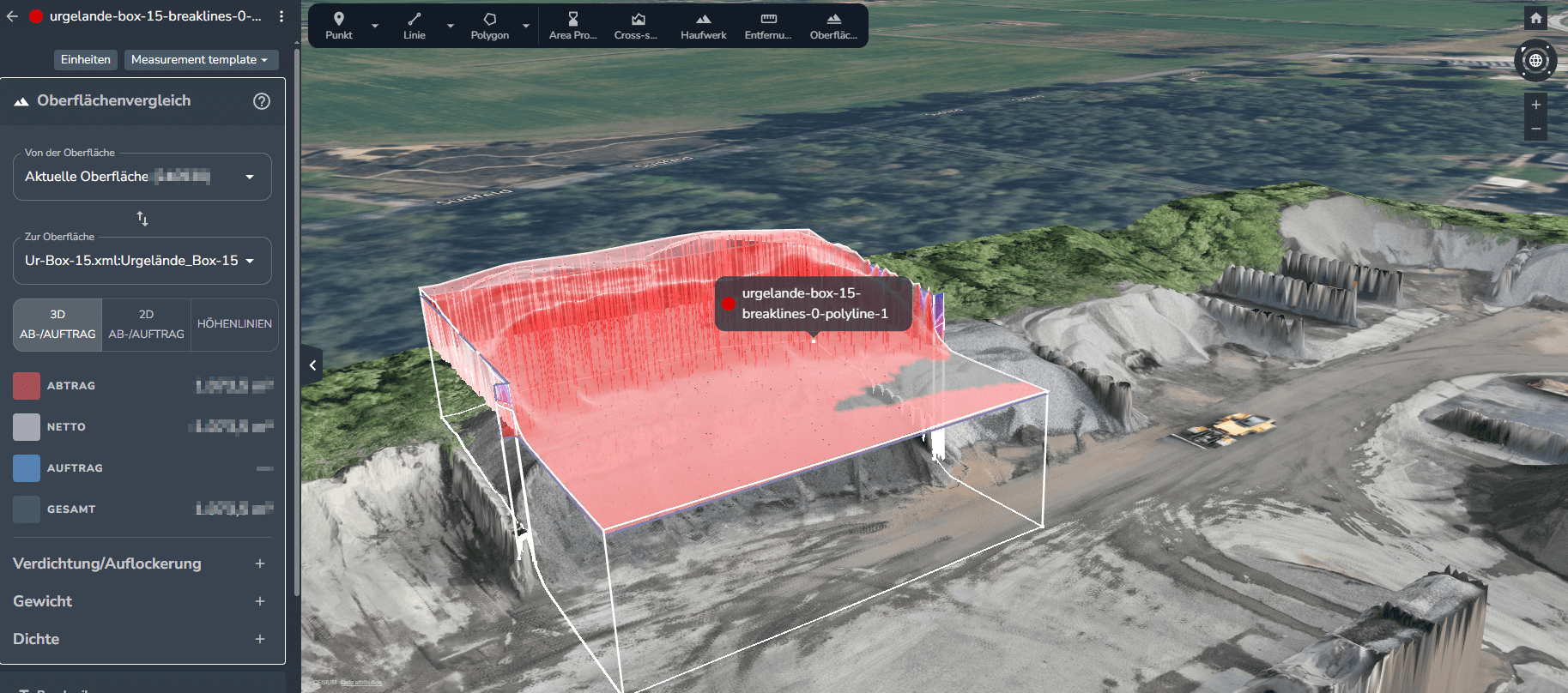Collapse the left side panel
The height and width of the screenshot is (693, 1568).
(x=312, y=365)
